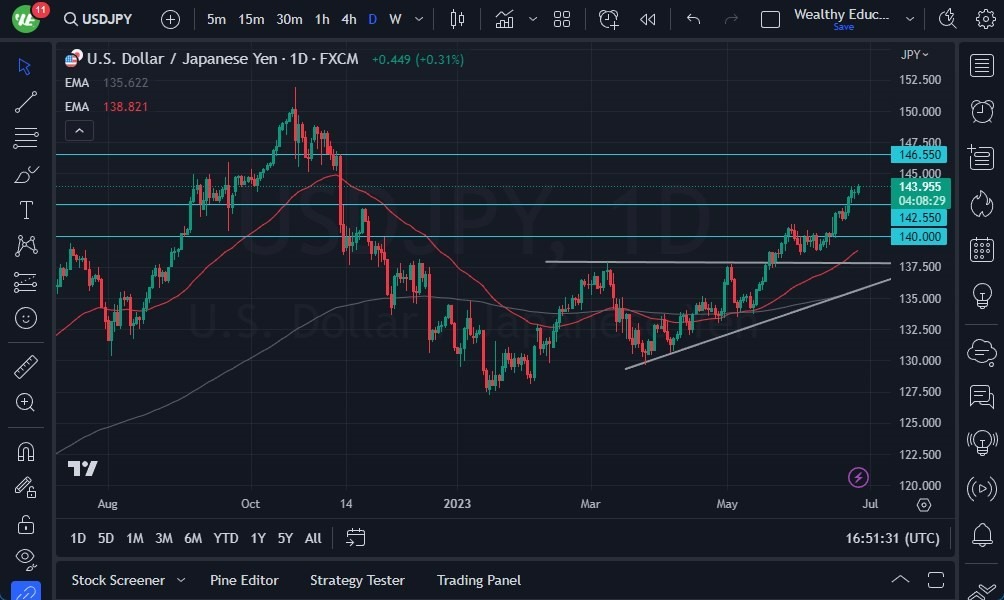Select the Text annotation tool
Image resolution: width=1004 pixels, height=600 pixels.
click(x=25, y=209)
